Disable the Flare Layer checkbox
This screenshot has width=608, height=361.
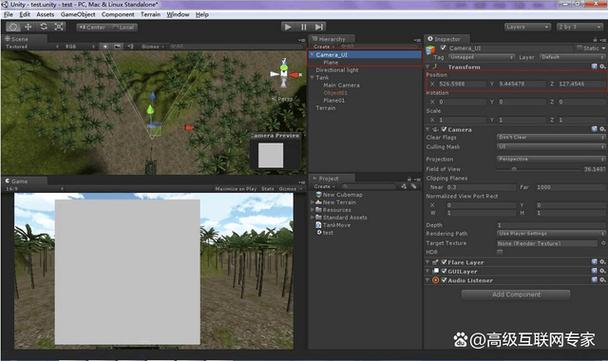coord(444,262)
